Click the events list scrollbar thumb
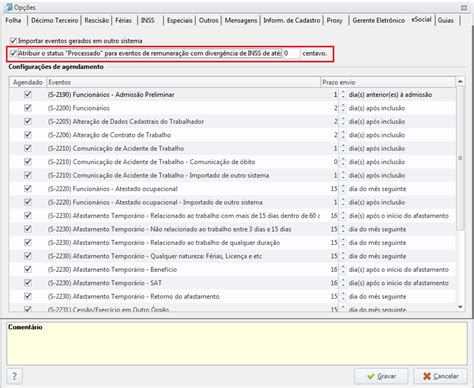Viewport: 474px width, 388px height. (460, 158)
